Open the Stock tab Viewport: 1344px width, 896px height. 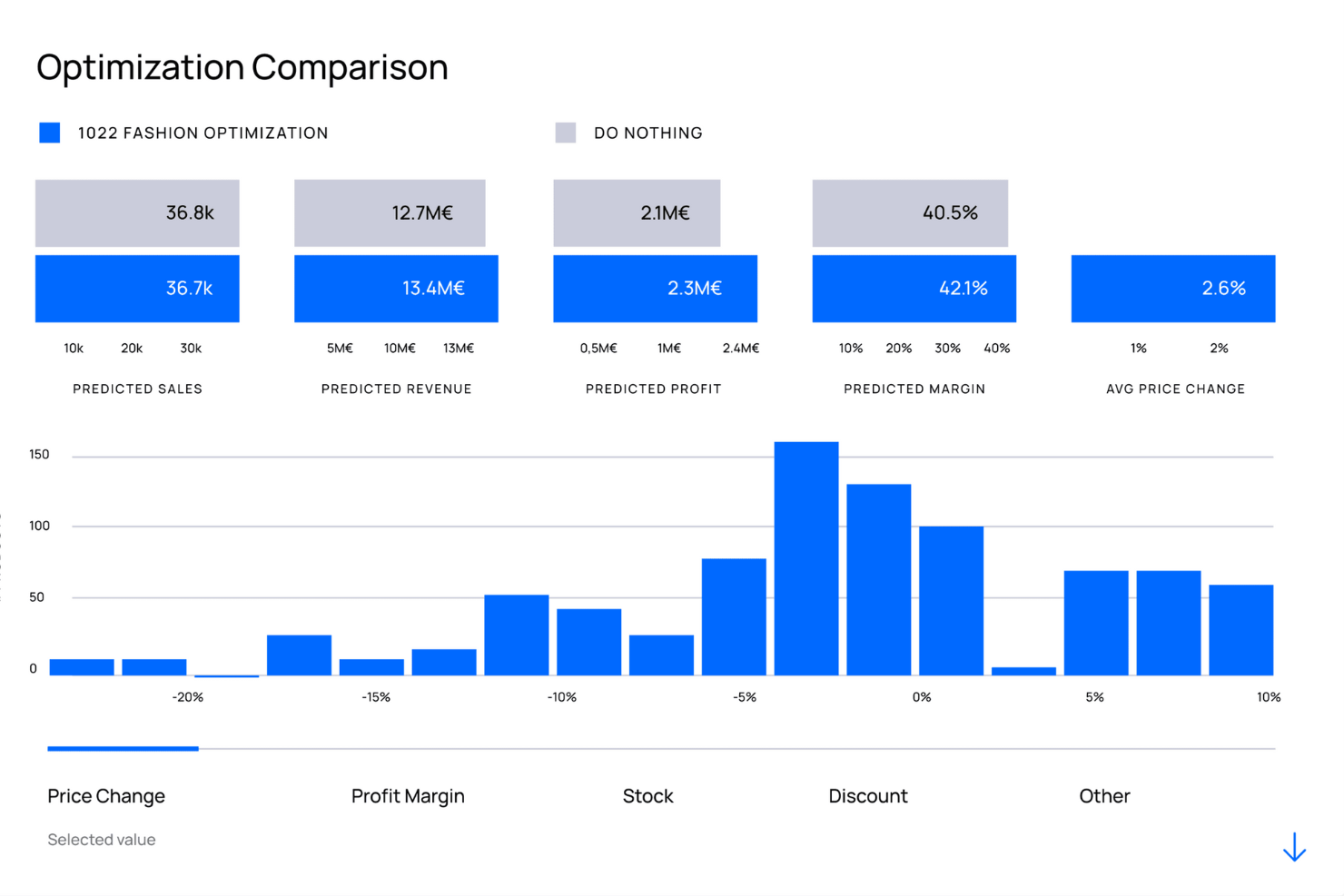tap(647, 796)
